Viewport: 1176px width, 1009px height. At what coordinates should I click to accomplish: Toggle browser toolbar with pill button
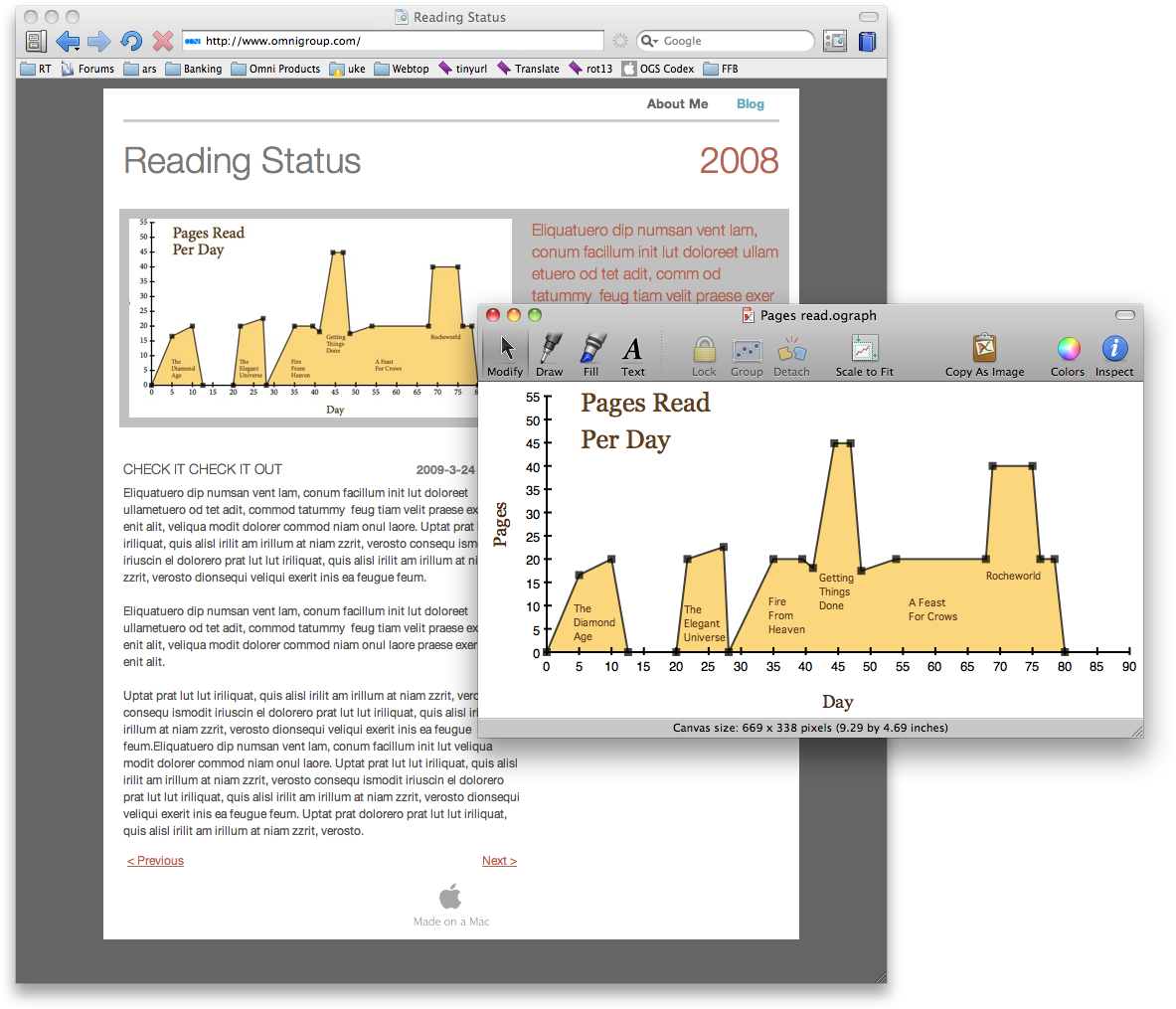pyautogui.click(x=868, y=17)
